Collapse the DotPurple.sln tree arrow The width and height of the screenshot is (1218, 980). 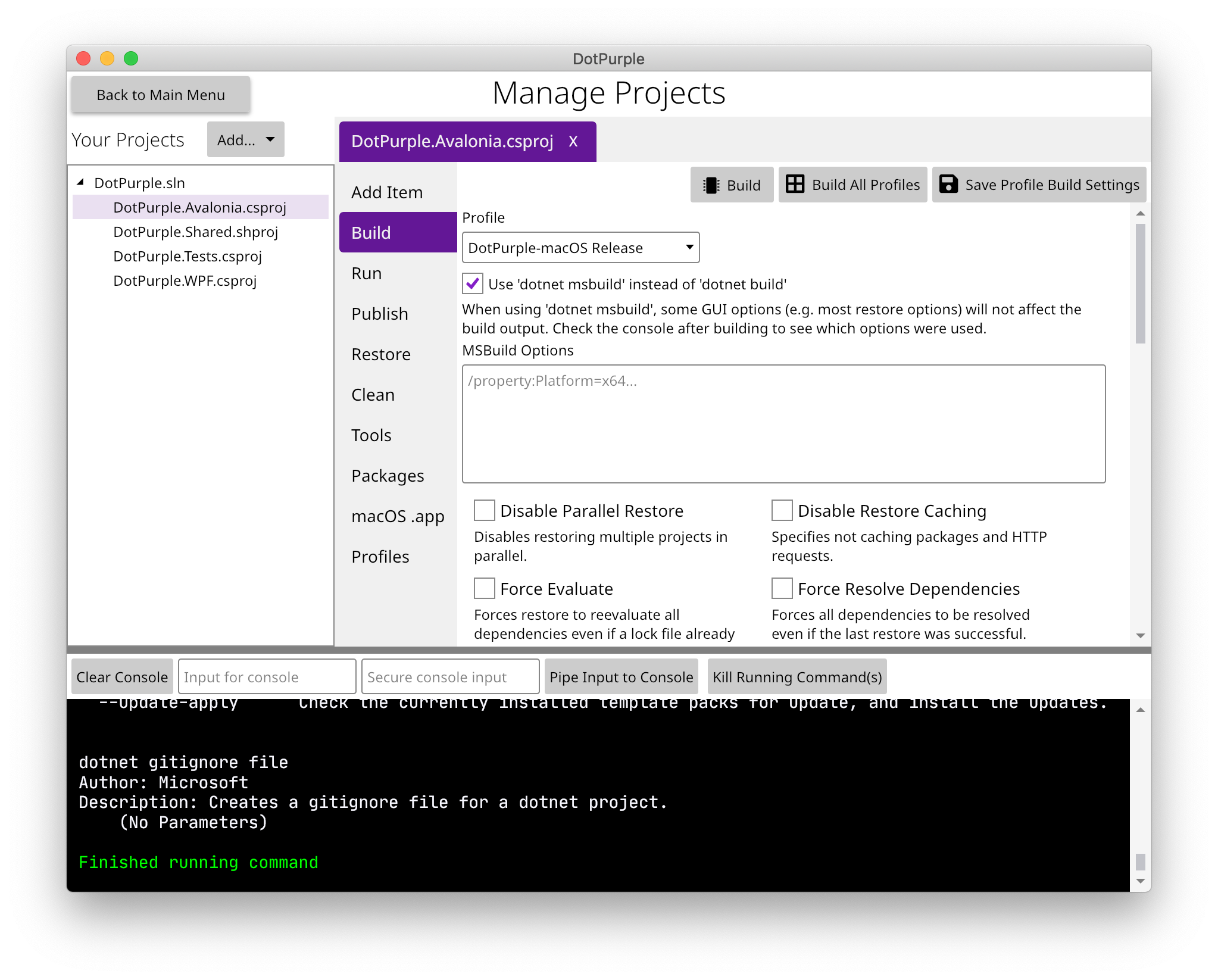[x=80, y=182]
